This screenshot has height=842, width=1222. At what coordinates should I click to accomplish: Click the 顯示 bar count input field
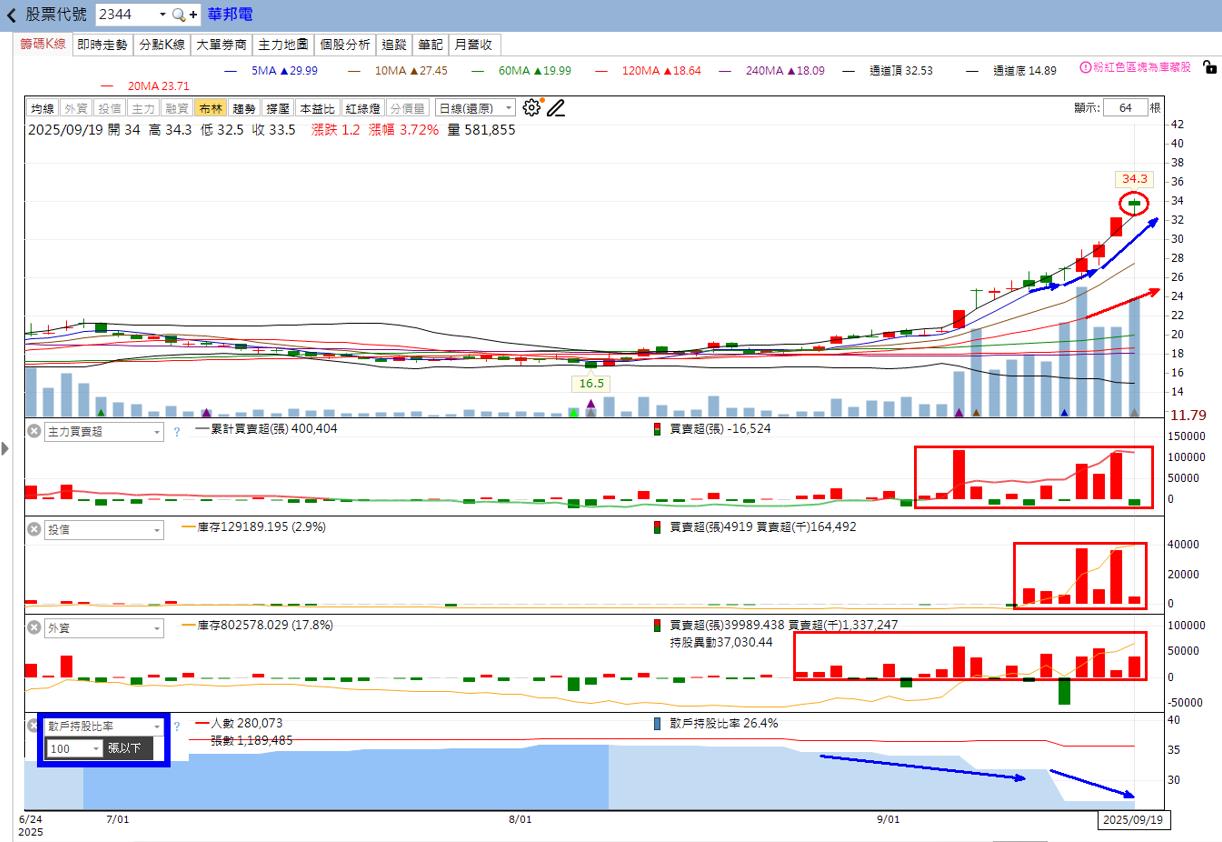1125,108
